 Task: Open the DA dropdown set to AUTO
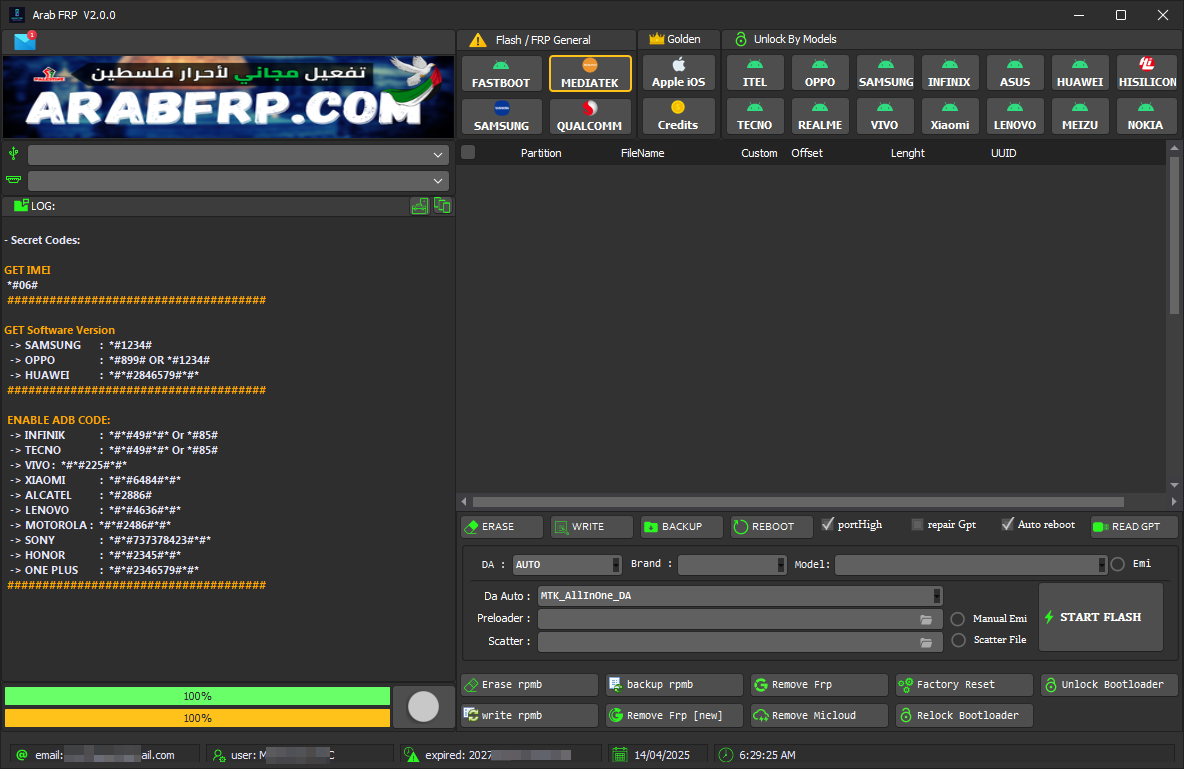coord(567,564)
